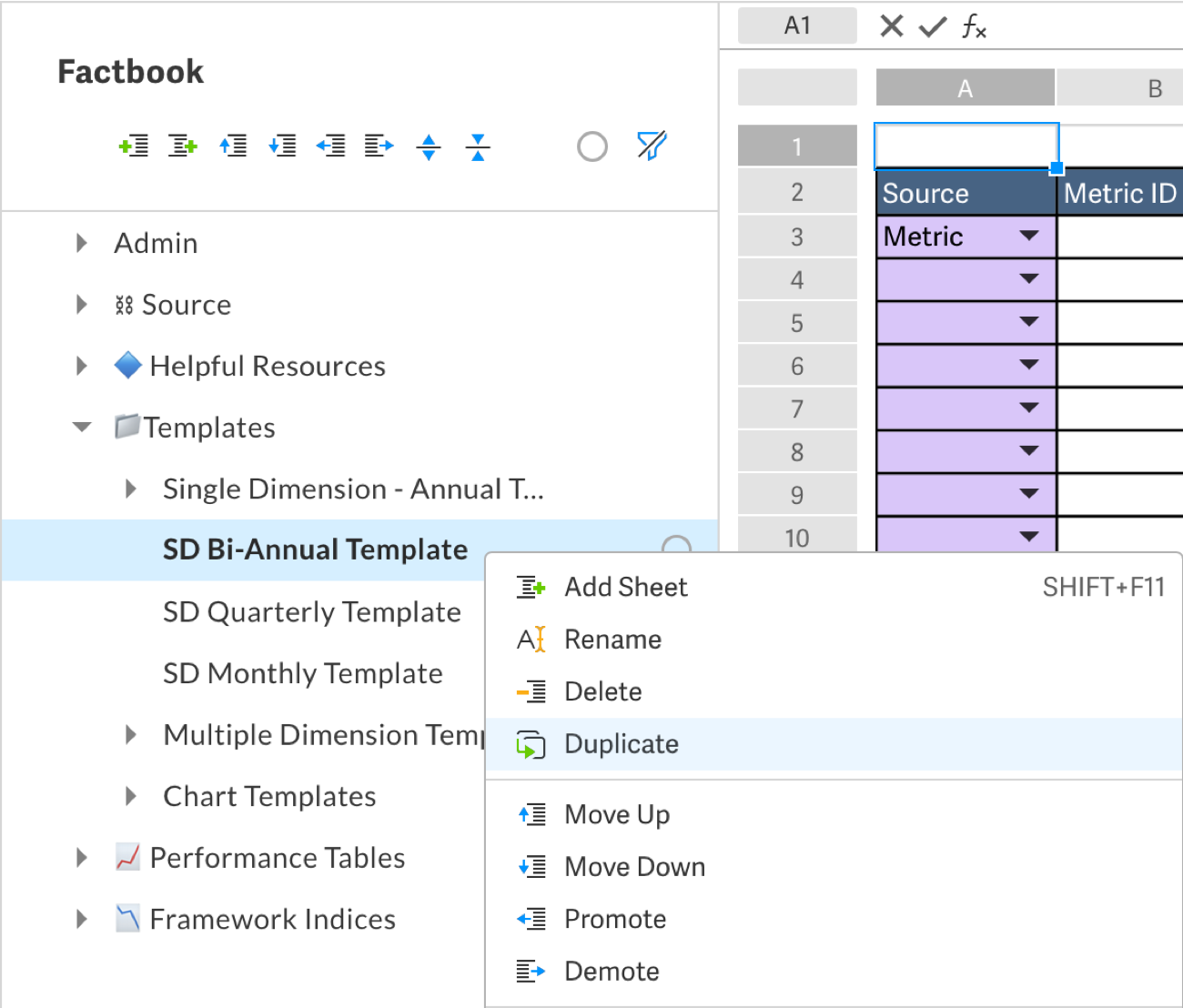Open the dropdown arrow in row 10

tap(1029, 537)
